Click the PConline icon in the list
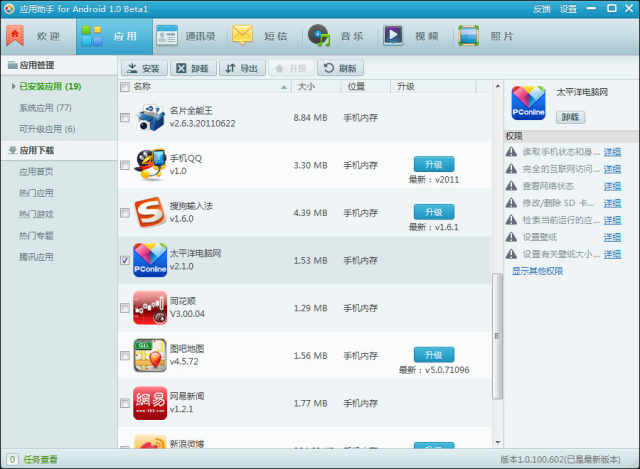Screen dimensions: 640x469 (150, 260)
